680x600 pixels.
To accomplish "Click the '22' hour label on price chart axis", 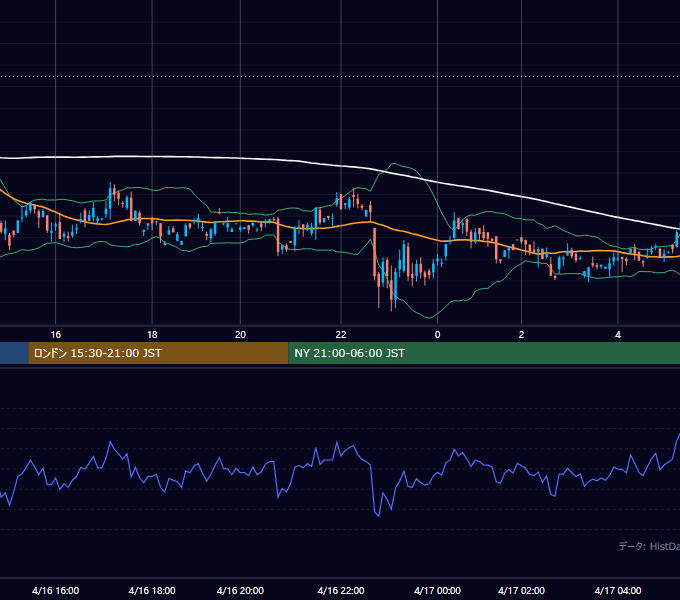I will coord(341,335).
